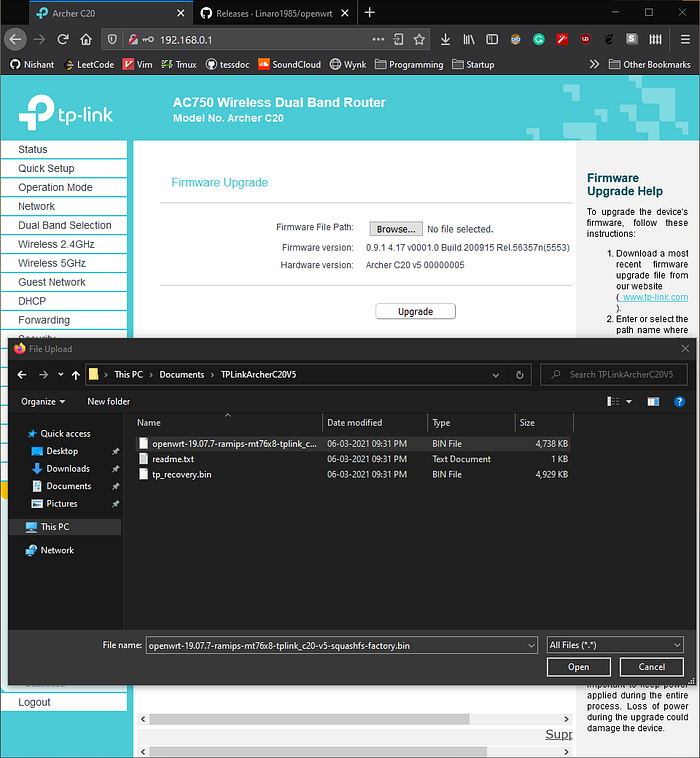This screenshot has height=758, width=700.
Task: Go up one folder level in dialog
Action: [x=75, y=375]
